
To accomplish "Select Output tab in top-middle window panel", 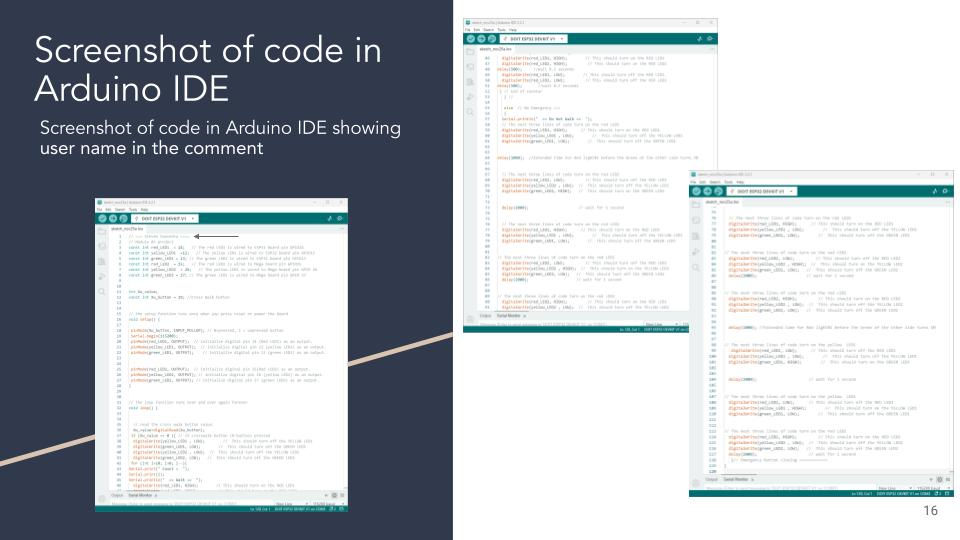I will tap(486, 316).
